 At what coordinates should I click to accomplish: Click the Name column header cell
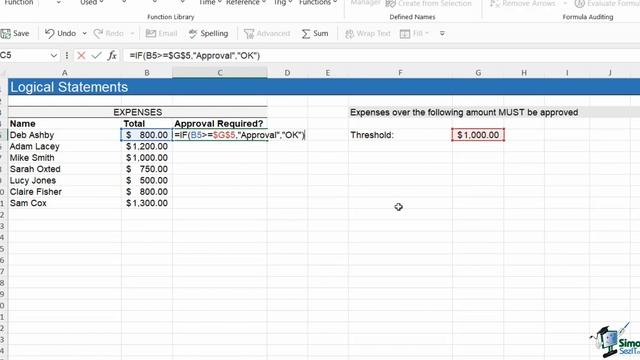coord(64,124)
